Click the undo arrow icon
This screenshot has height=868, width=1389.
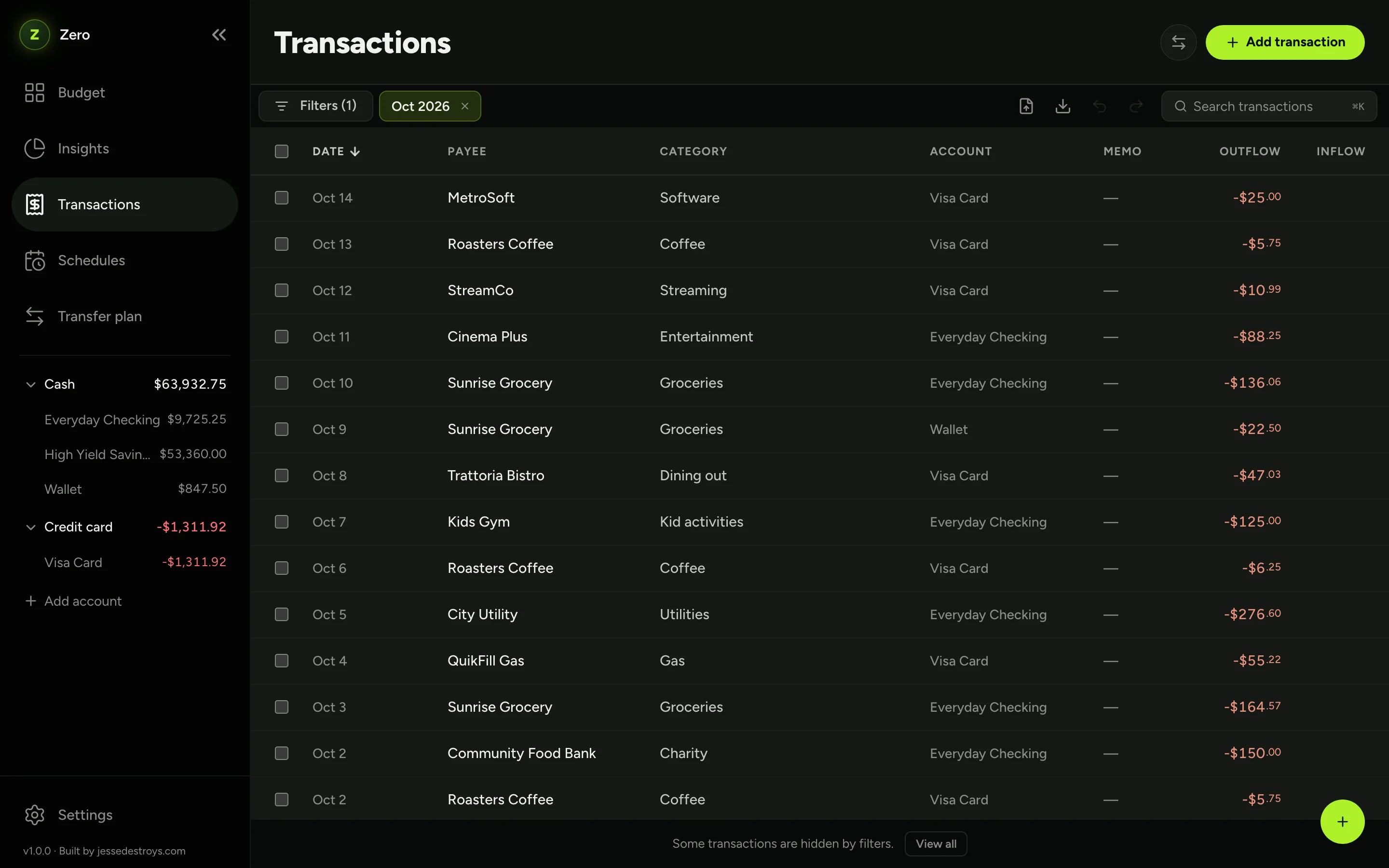coord(1099,106)
